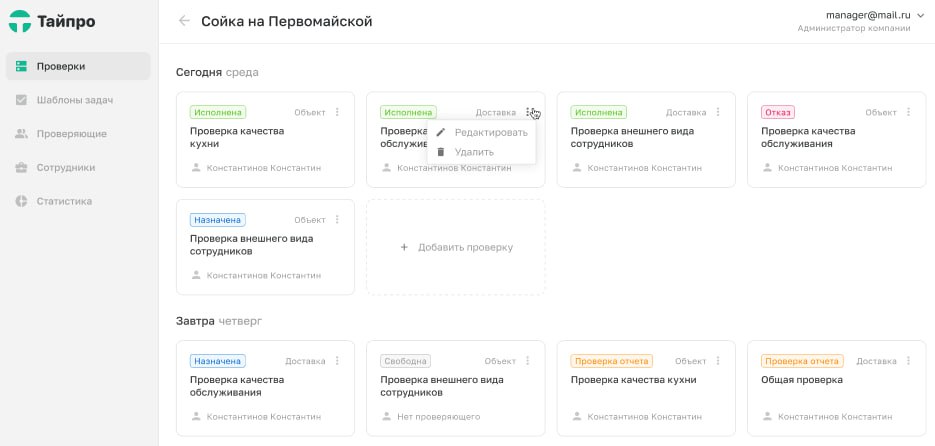Click Нет проверяющего text

(x=438, y=417)
